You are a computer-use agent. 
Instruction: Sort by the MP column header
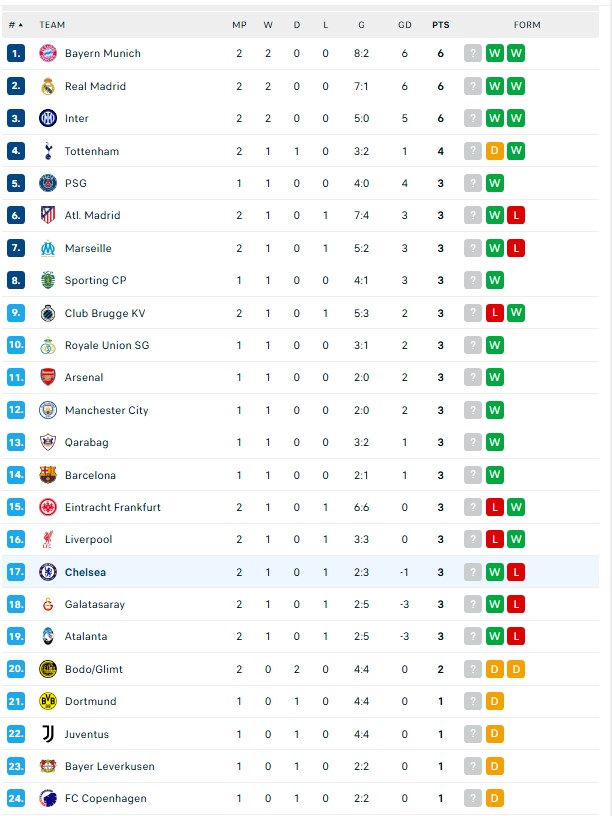(239, 24)
